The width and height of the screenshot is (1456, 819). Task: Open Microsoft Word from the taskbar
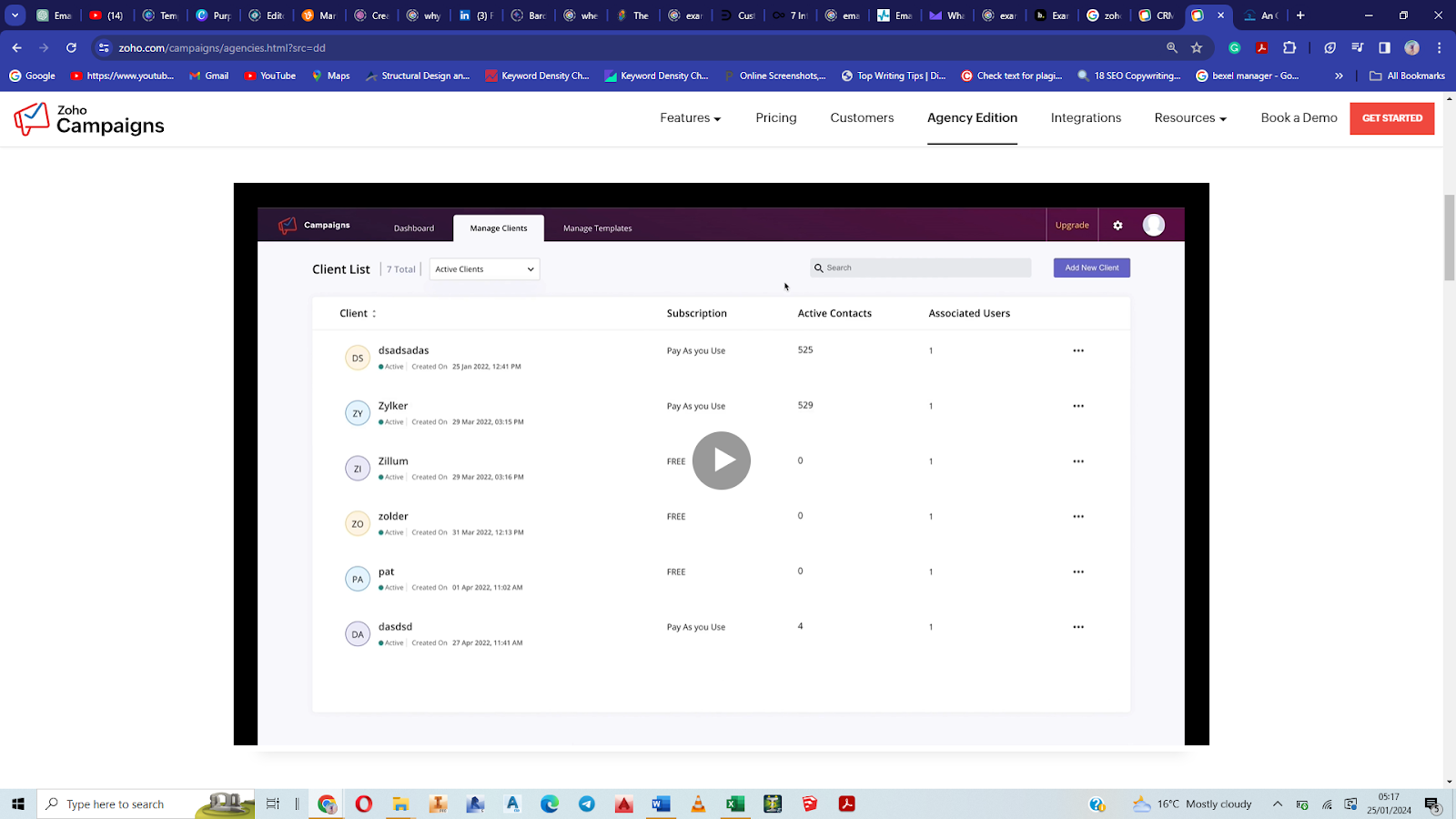point(661,804)
